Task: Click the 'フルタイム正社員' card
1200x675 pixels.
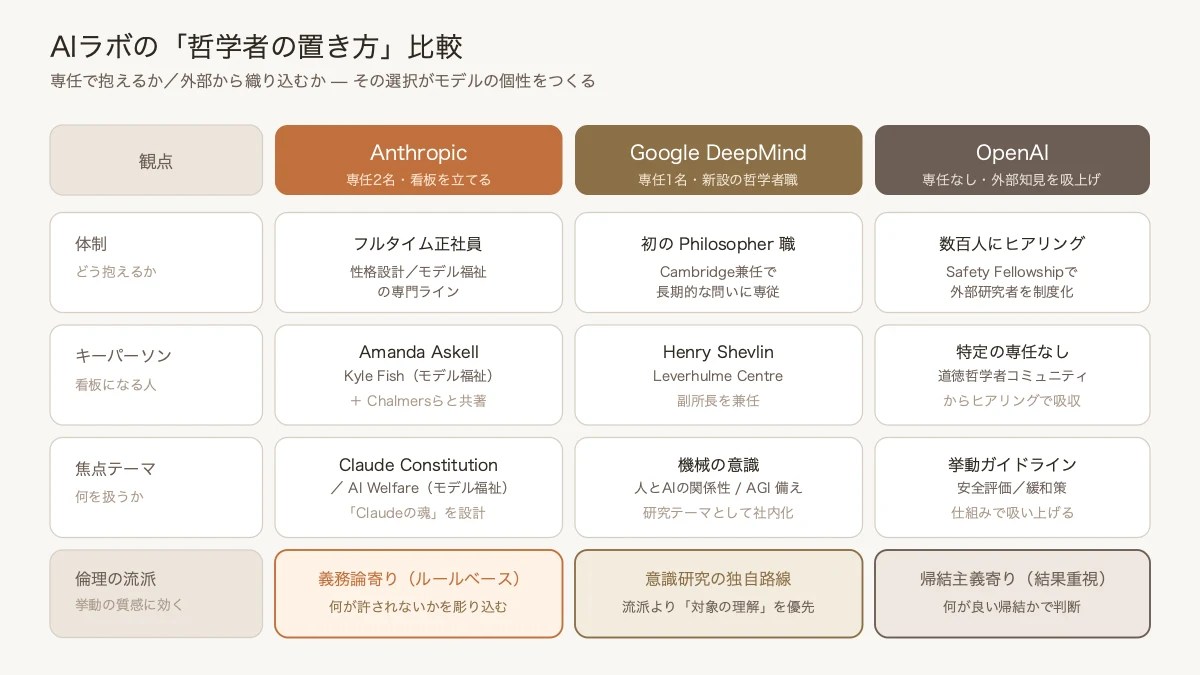Action: tap(418, 262)
